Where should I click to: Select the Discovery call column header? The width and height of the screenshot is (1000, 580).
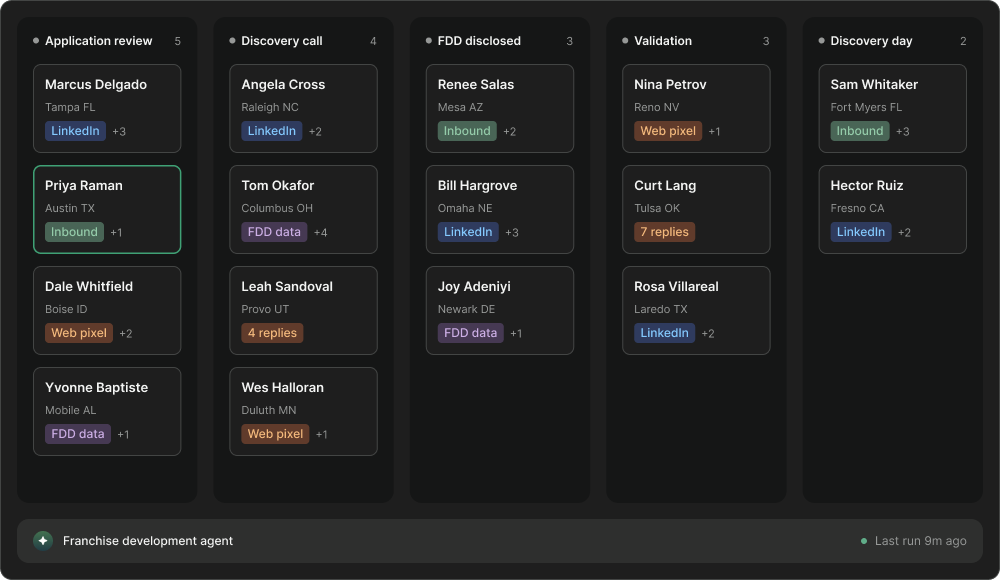(281, 41)
